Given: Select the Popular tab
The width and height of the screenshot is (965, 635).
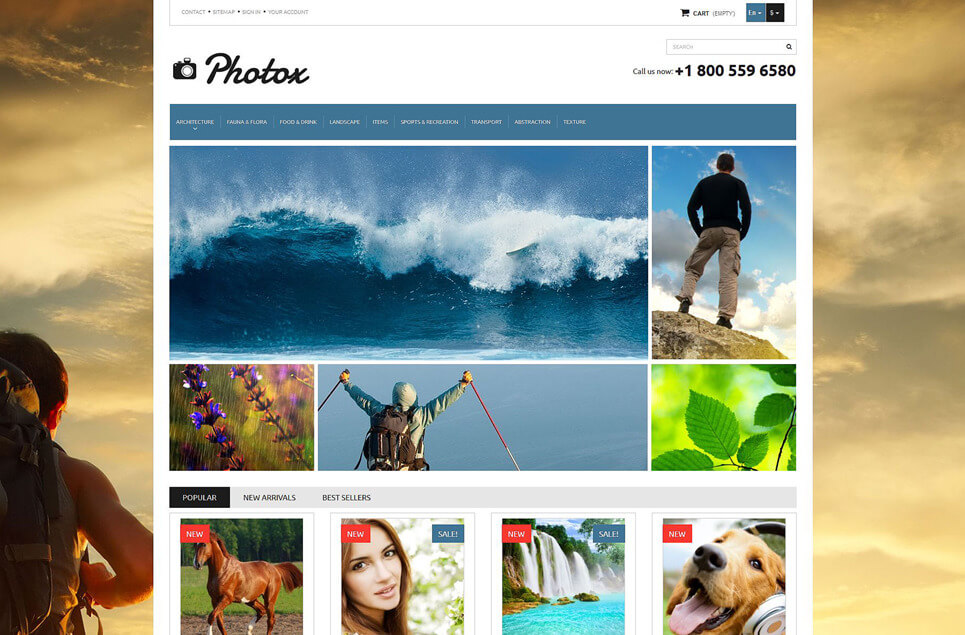Looking at the screenshot, I should (199, 497).
